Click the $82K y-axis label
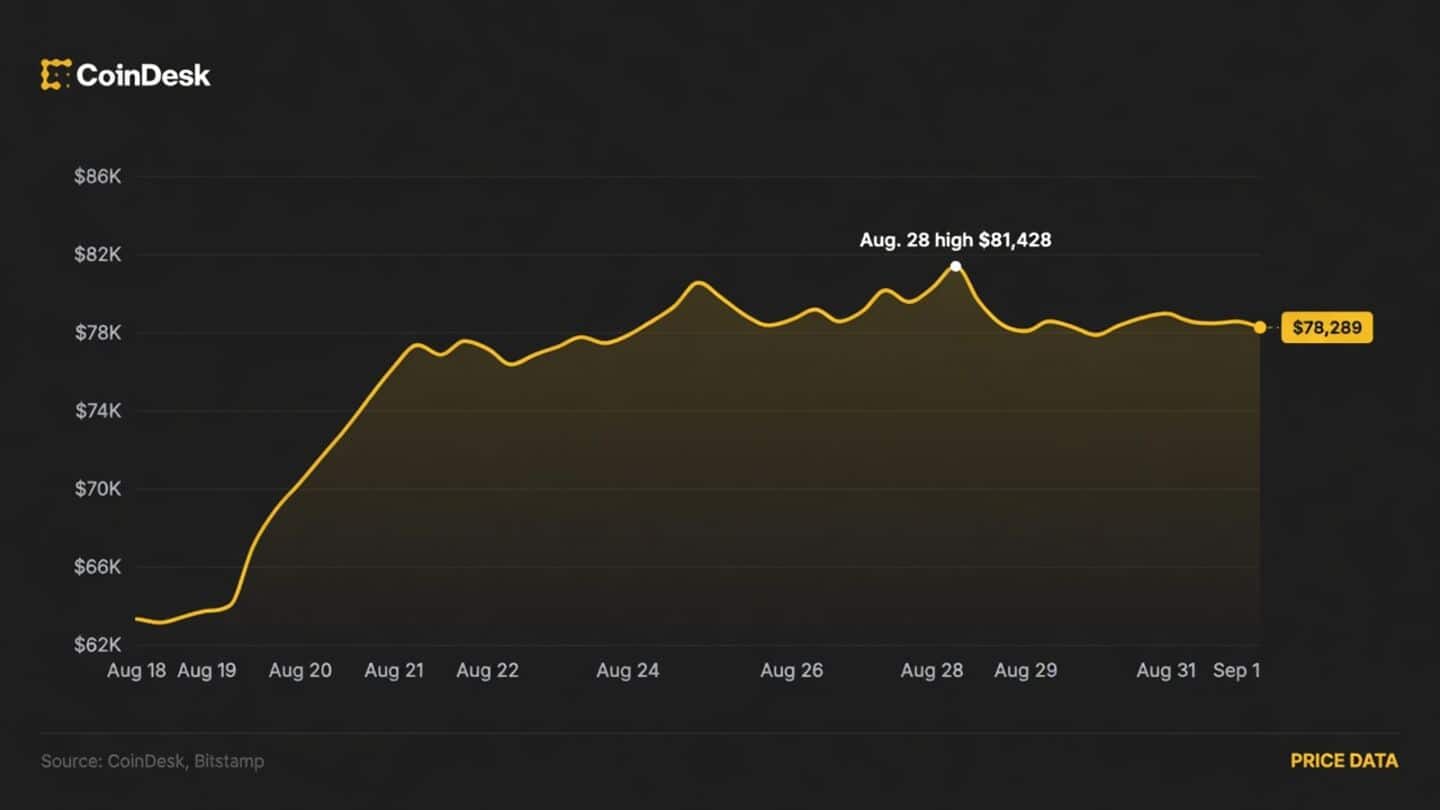 pyautogui.click(x=97, y=255)
